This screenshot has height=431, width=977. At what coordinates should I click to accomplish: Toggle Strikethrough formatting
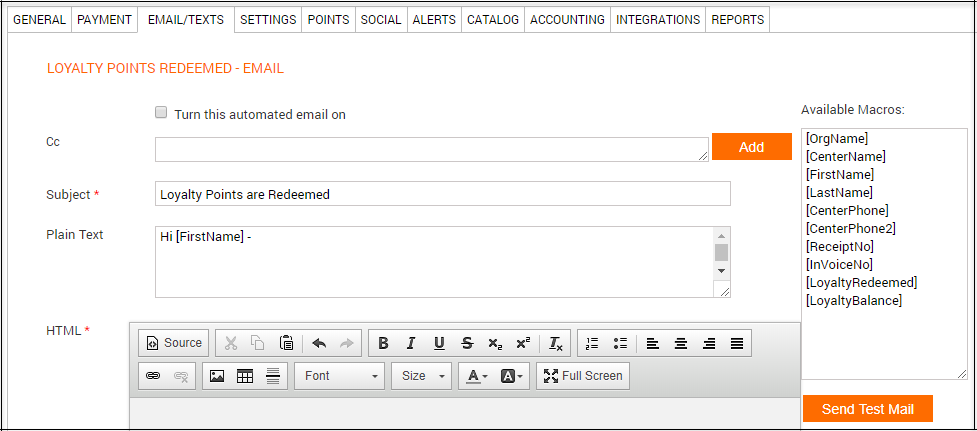[x=467, y=343]
